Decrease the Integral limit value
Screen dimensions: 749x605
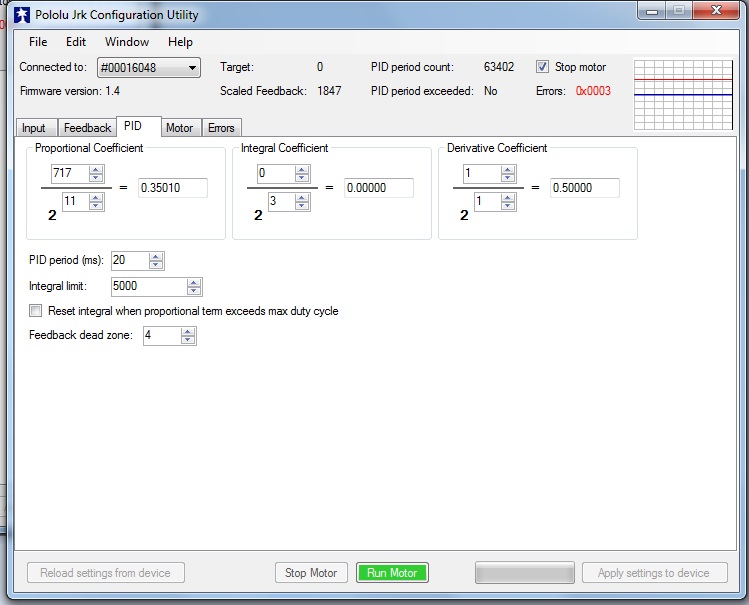point(193,290)
